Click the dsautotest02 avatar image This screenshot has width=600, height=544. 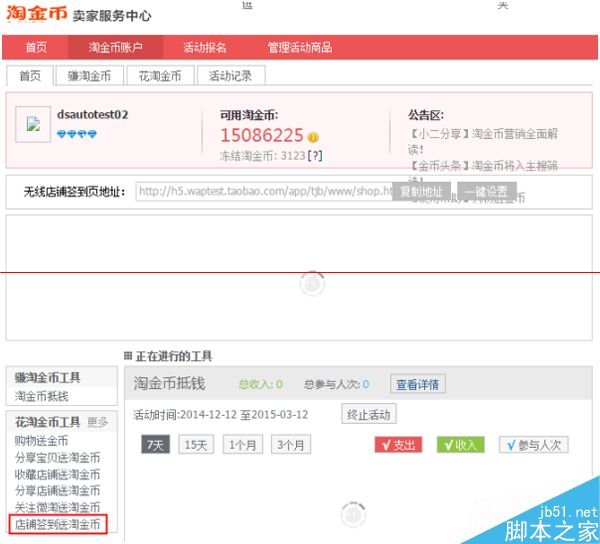[33, 124]
